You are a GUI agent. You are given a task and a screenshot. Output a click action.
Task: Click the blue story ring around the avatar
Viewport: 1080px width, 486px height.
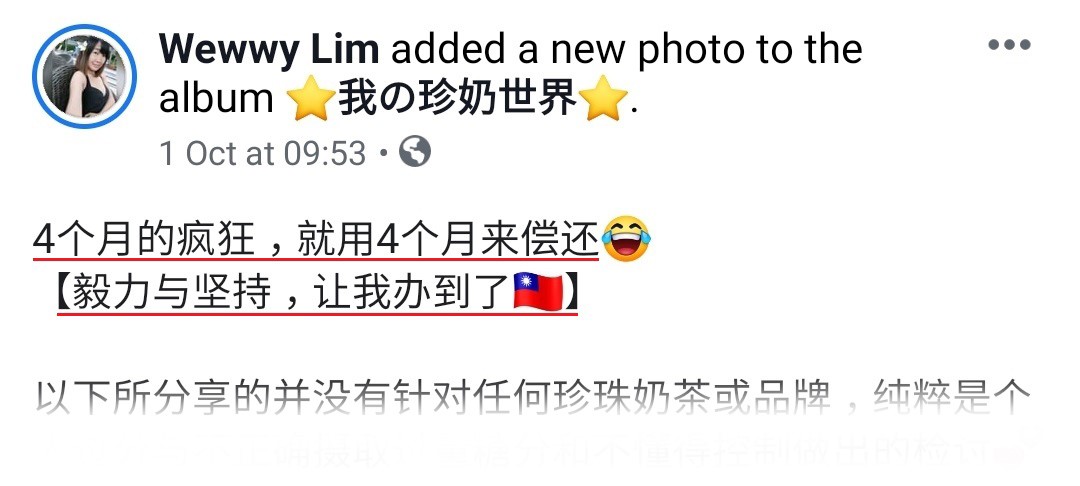(x=85, y=76)
